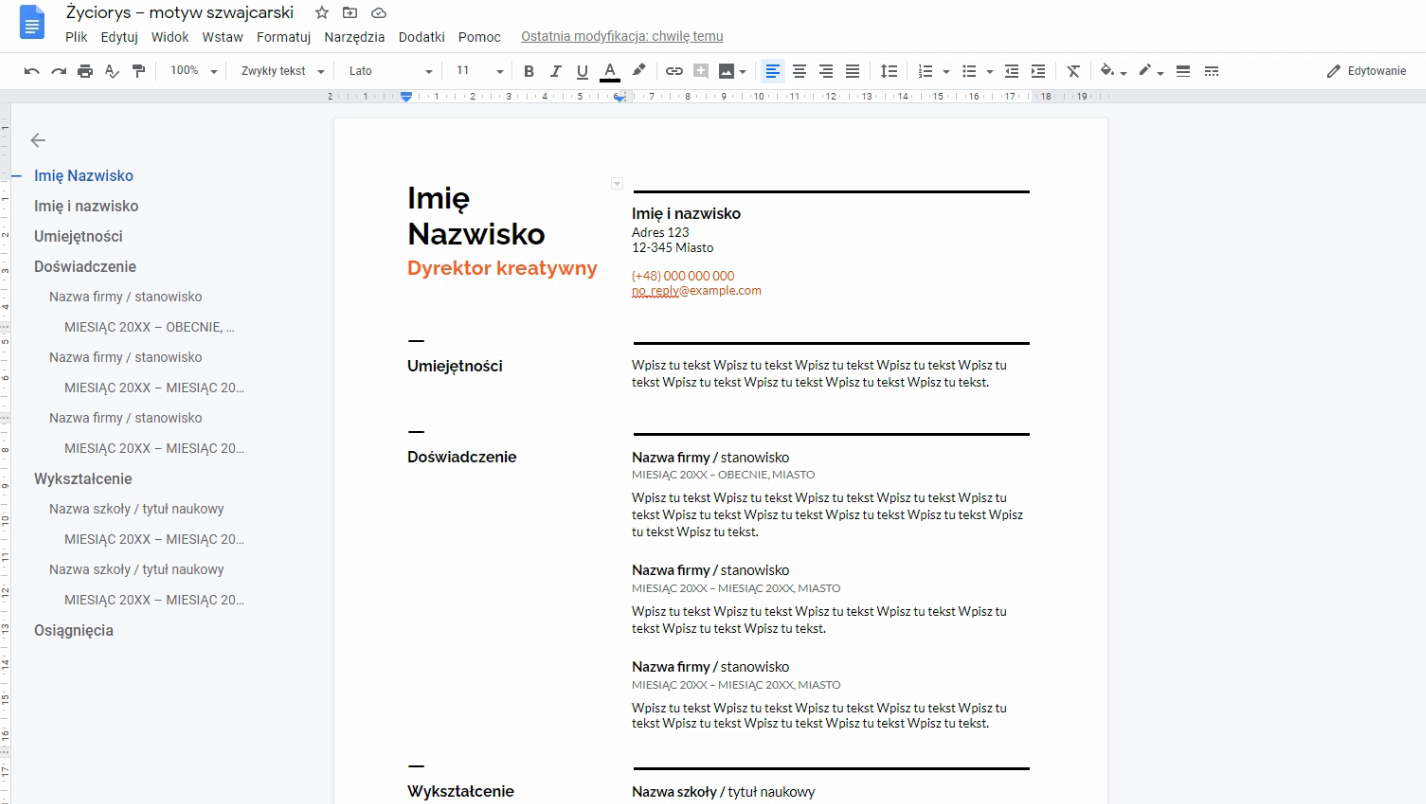Viewport: 1426px width, 804px height.
Task: Insert a link using the chain icon
Action: [x=674, y=71]
